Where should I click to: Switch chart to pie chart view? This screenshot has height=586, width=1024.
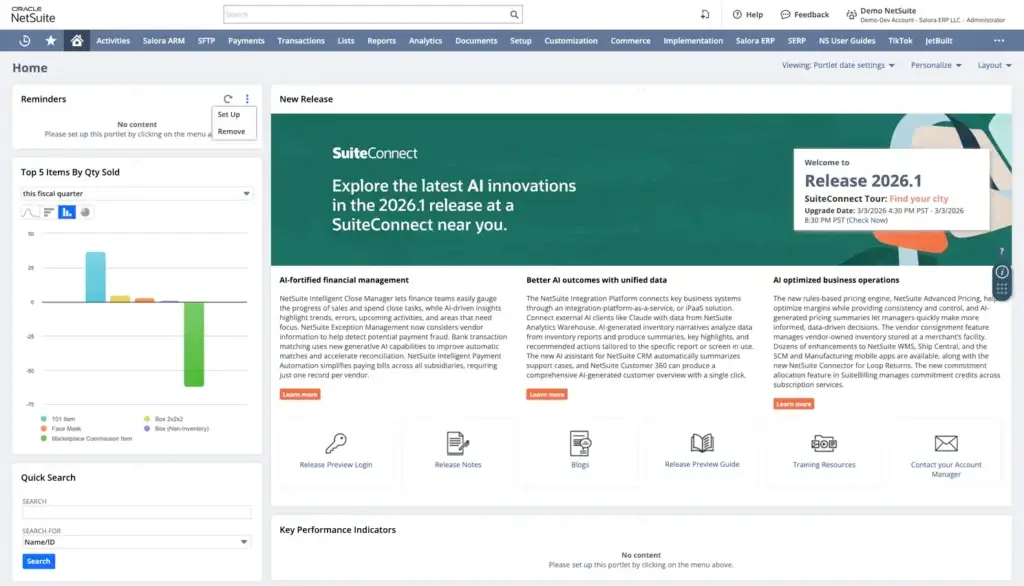pos(85,212)
